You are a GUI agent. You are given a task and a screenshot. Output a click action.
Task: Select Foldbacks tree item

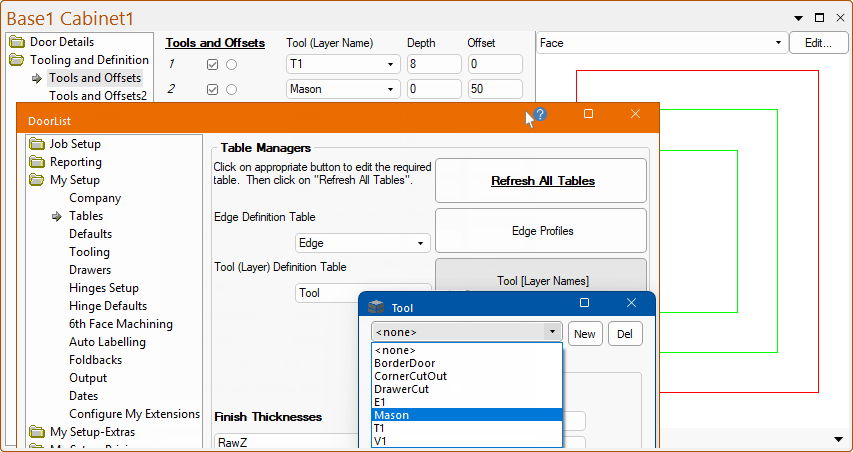95,360
